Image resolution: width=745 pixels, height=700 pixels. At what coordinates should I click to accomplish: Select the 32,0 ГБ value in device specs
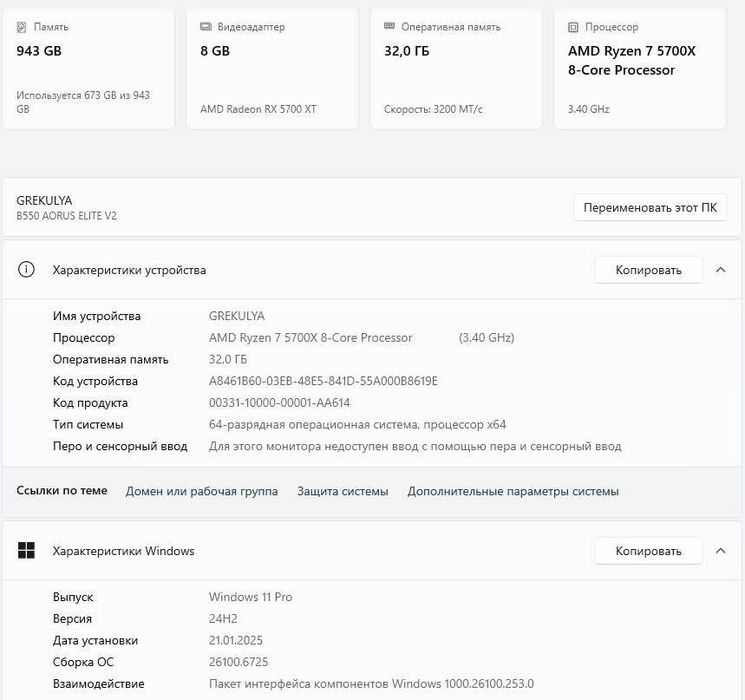click(x=228, y=359)
